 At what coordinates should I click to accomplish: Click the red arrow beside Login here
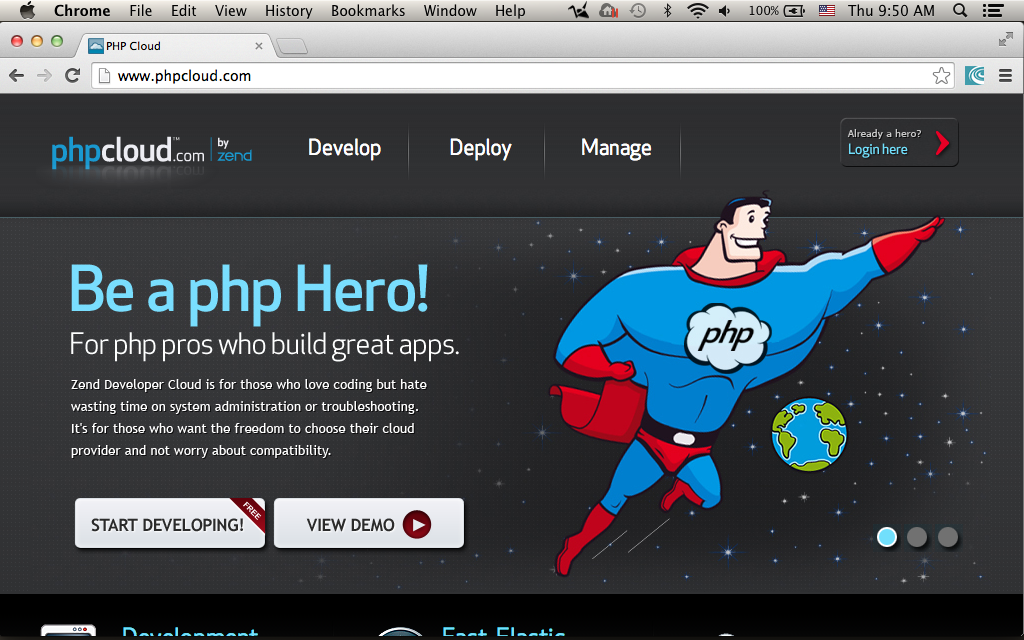coord(941,143)
